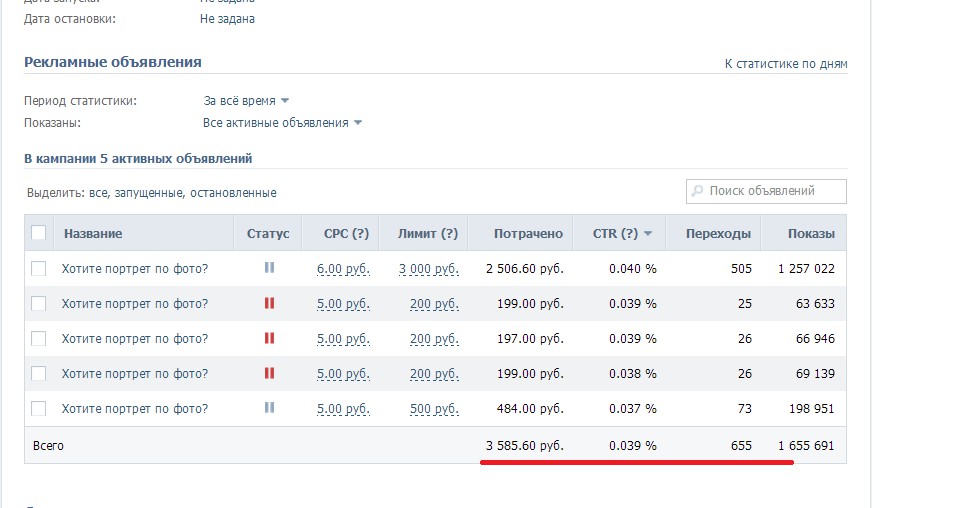The image size is (972, 508).
Task: Open the «К статистике по дням» link
Action: [x=785, y=64]
